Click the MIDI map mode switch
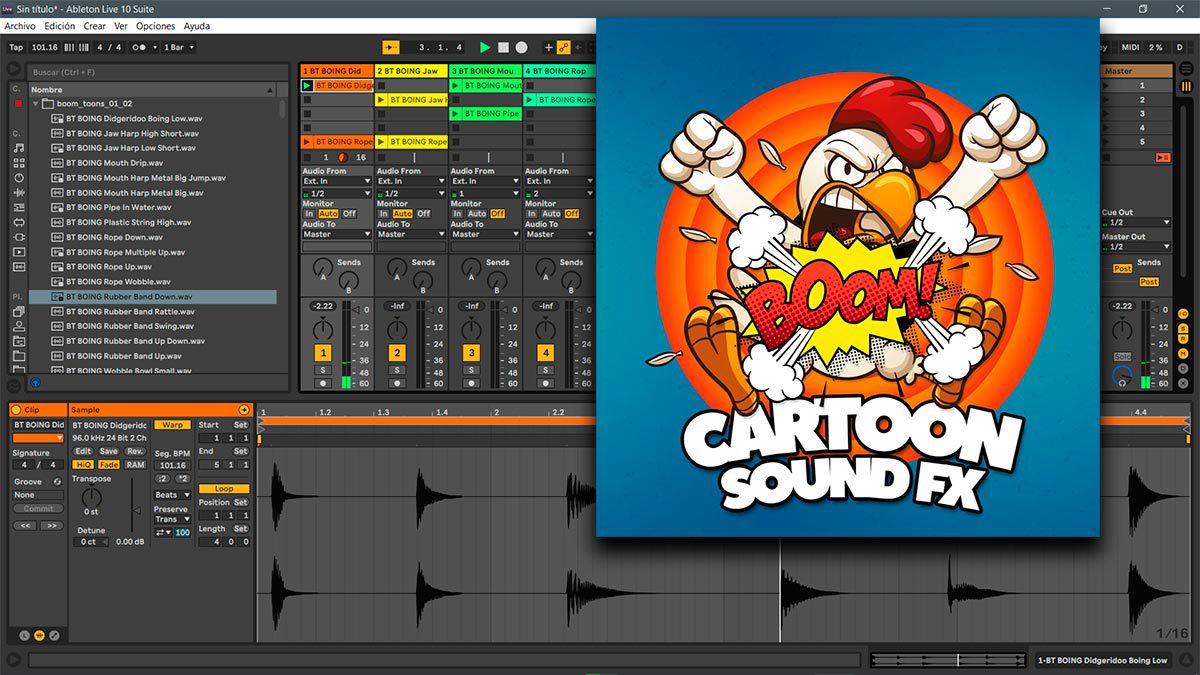This screenshot has width=1200, height=675. [x=1130, y=47]
